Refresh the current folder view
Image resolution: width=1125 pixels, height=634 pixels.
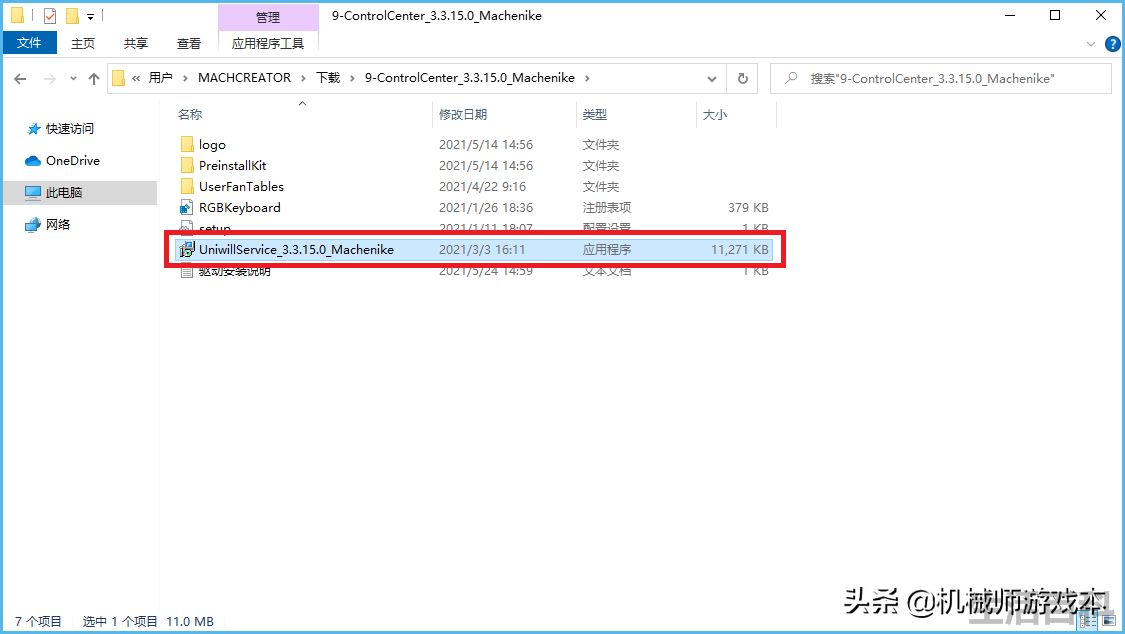coord(743,79)
